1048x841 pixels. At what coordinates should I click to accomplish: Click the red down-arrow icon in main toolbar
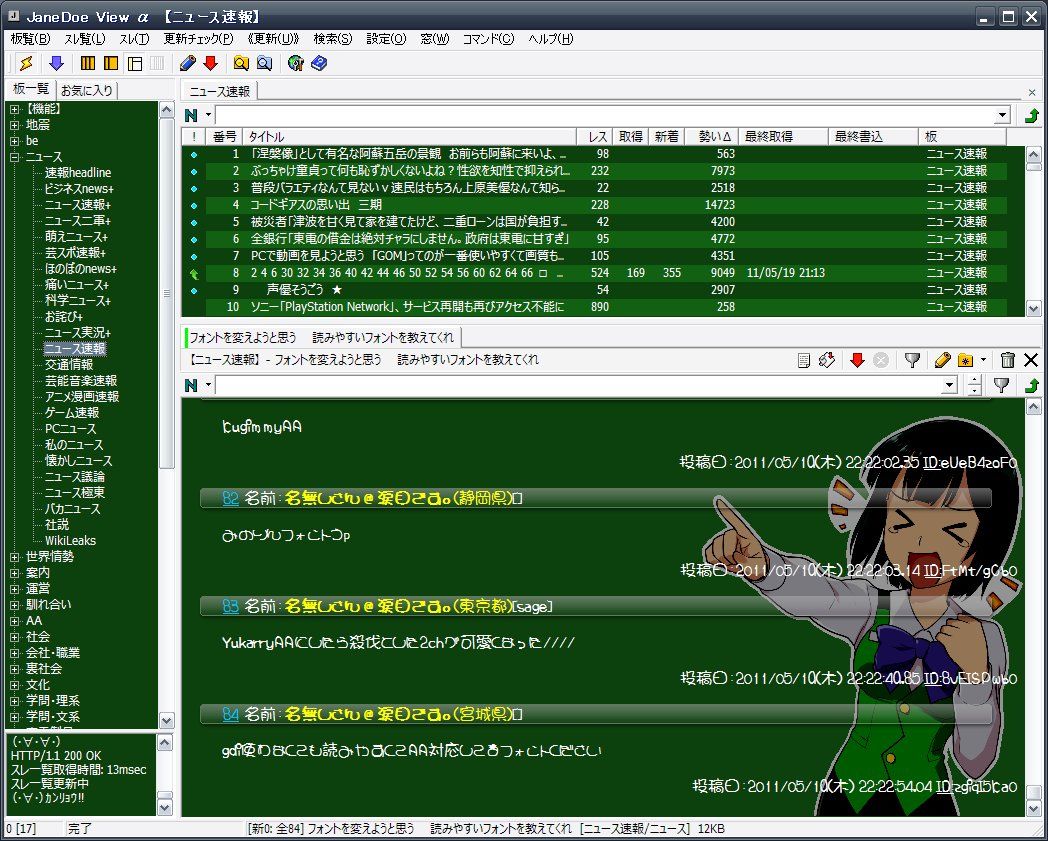pyautogui.click(x=211, y=63)
